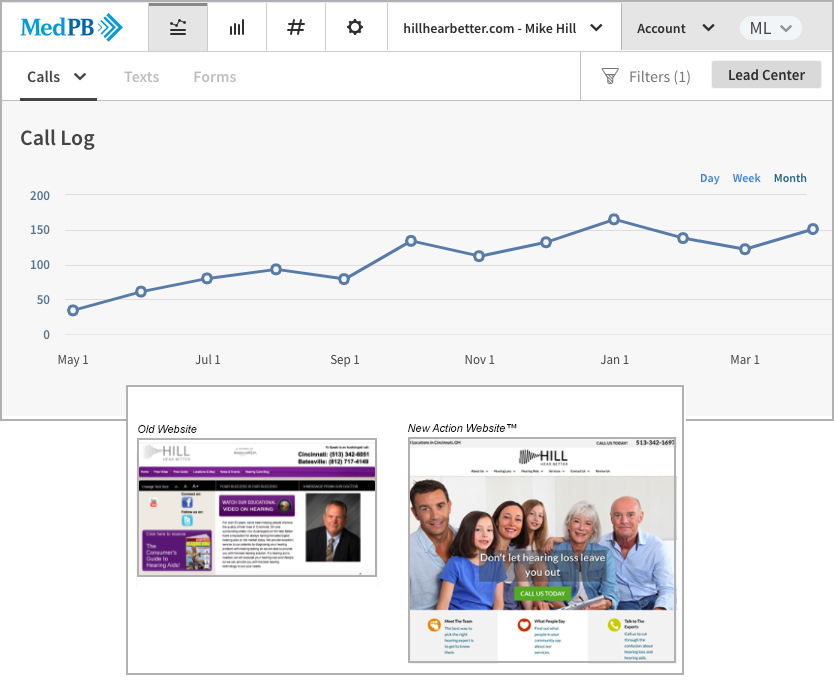Click the Lead Center button

(766, 74)
